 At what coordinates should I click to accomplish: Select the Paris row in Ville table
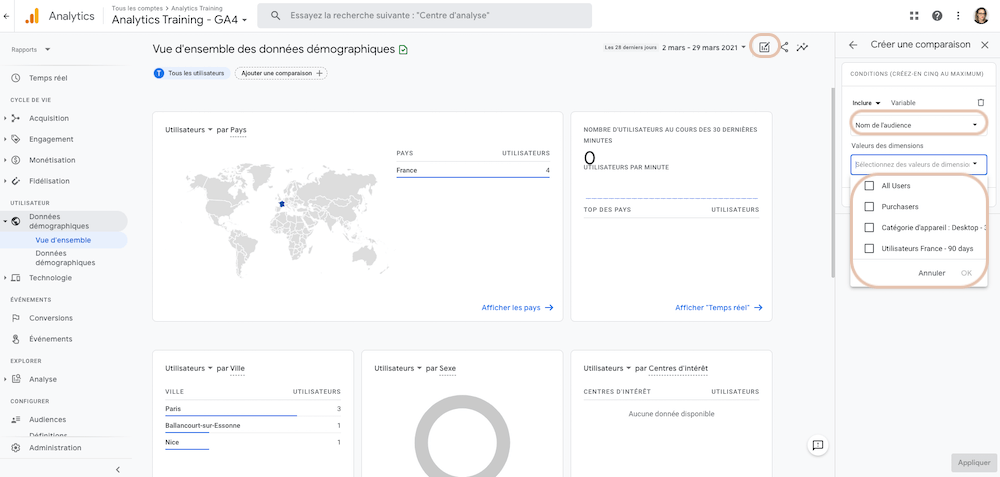click(x=253, y=409)
